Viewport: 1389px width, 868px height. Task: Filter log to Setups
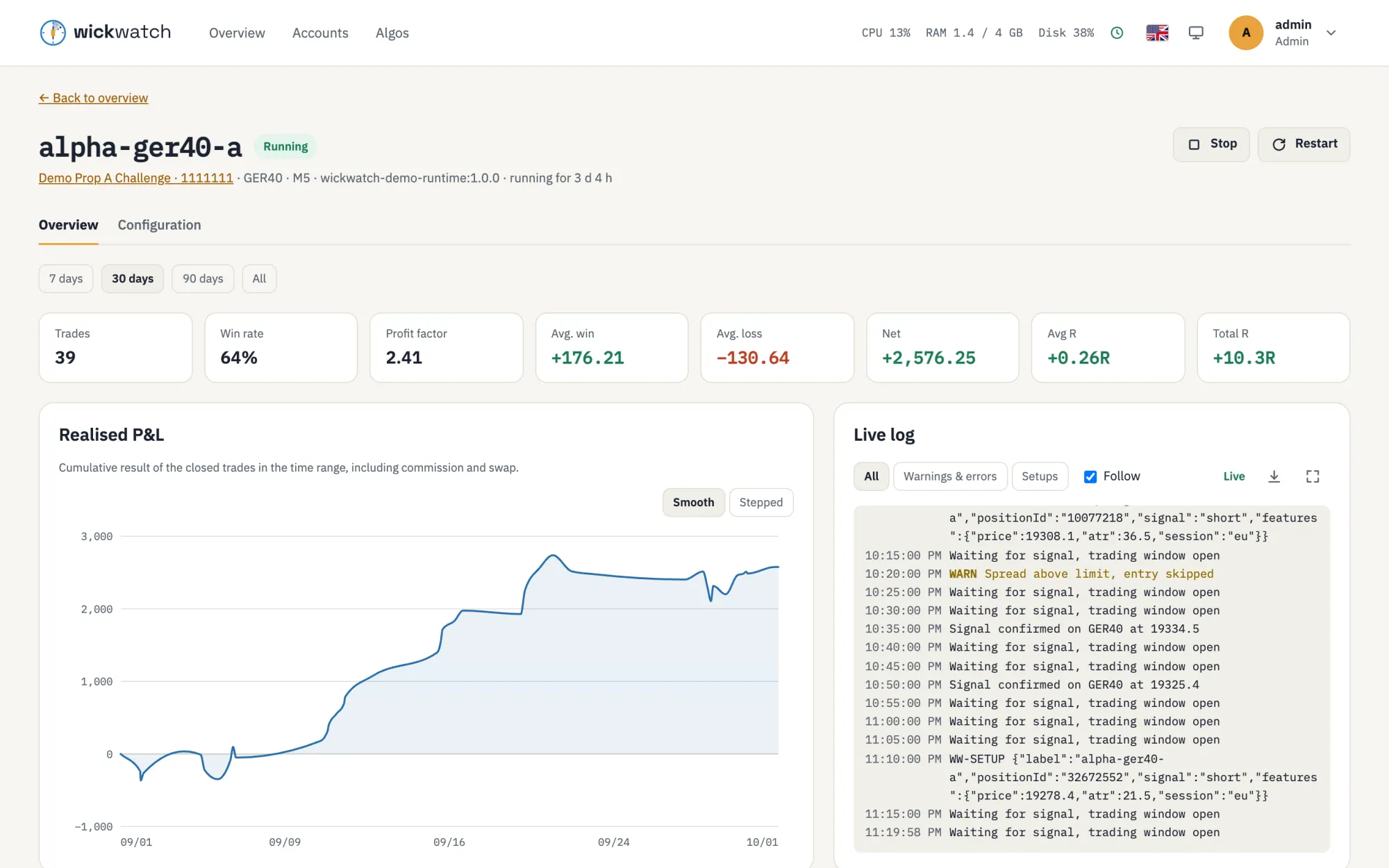click(x=1040, y=476)
